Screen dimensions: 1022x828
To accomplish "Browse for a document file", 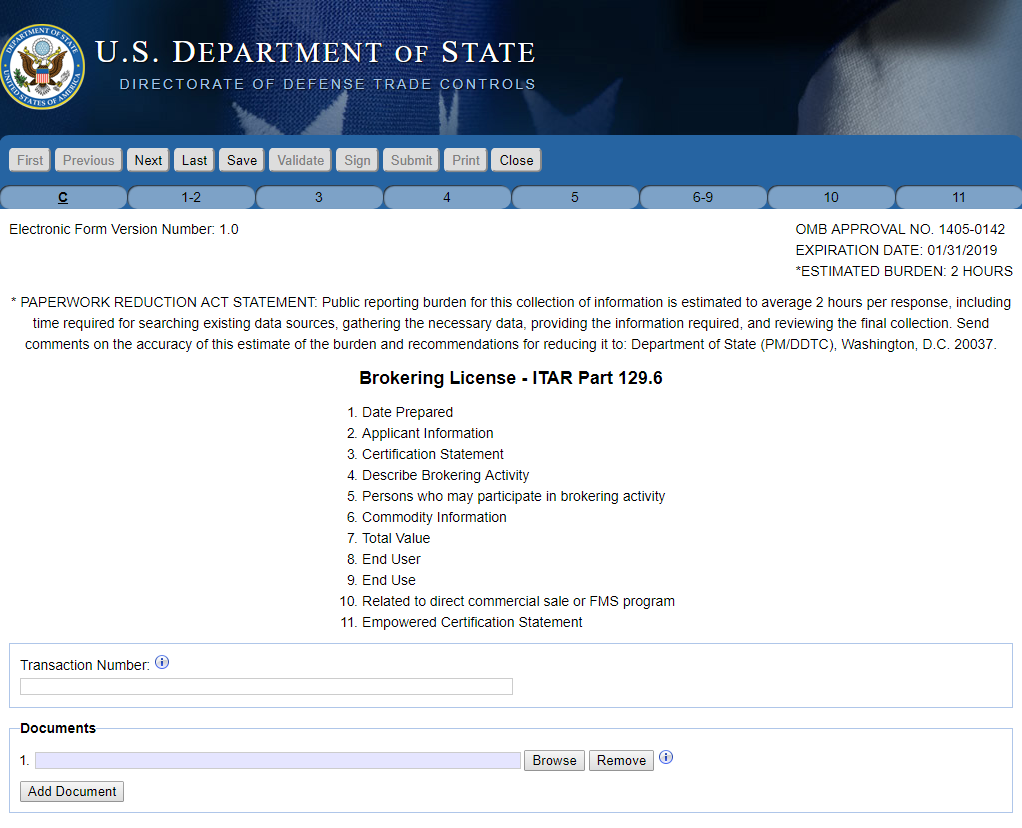I will click(554, 760).
